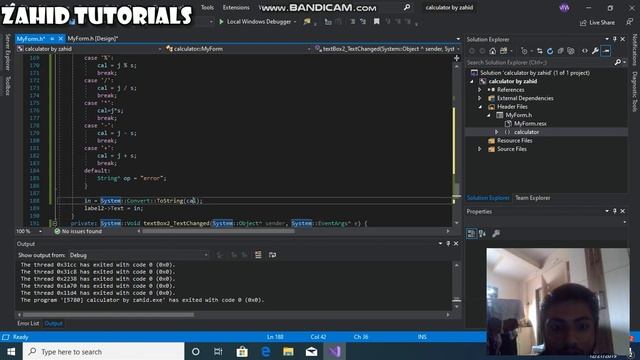This screenshot has height=360, width=640.
Task: Open Properties wrench in Solution Explorer toolbar
Action: tap(595, 51)
